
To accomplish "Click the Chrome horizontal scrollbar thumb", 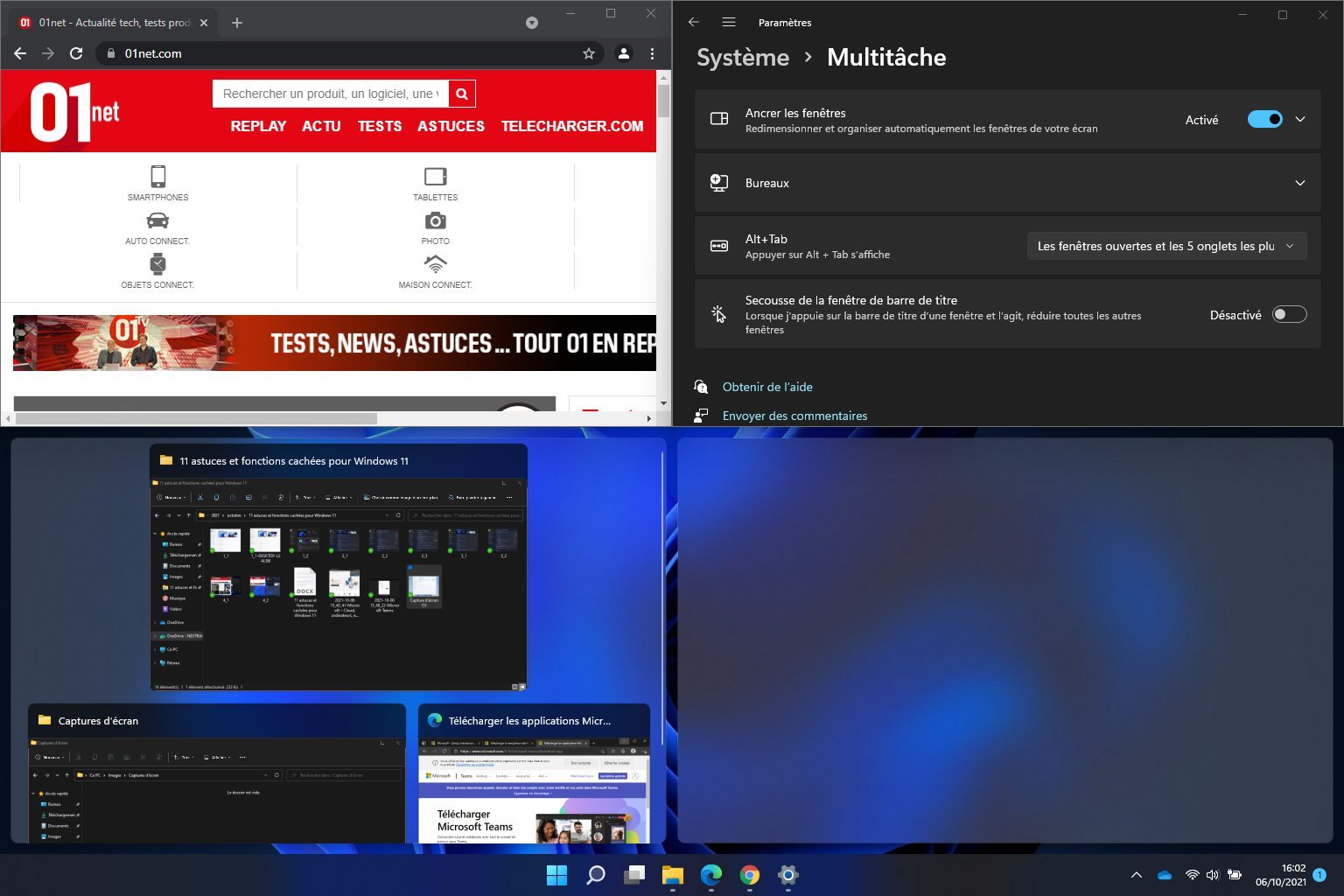I will 197,419.
